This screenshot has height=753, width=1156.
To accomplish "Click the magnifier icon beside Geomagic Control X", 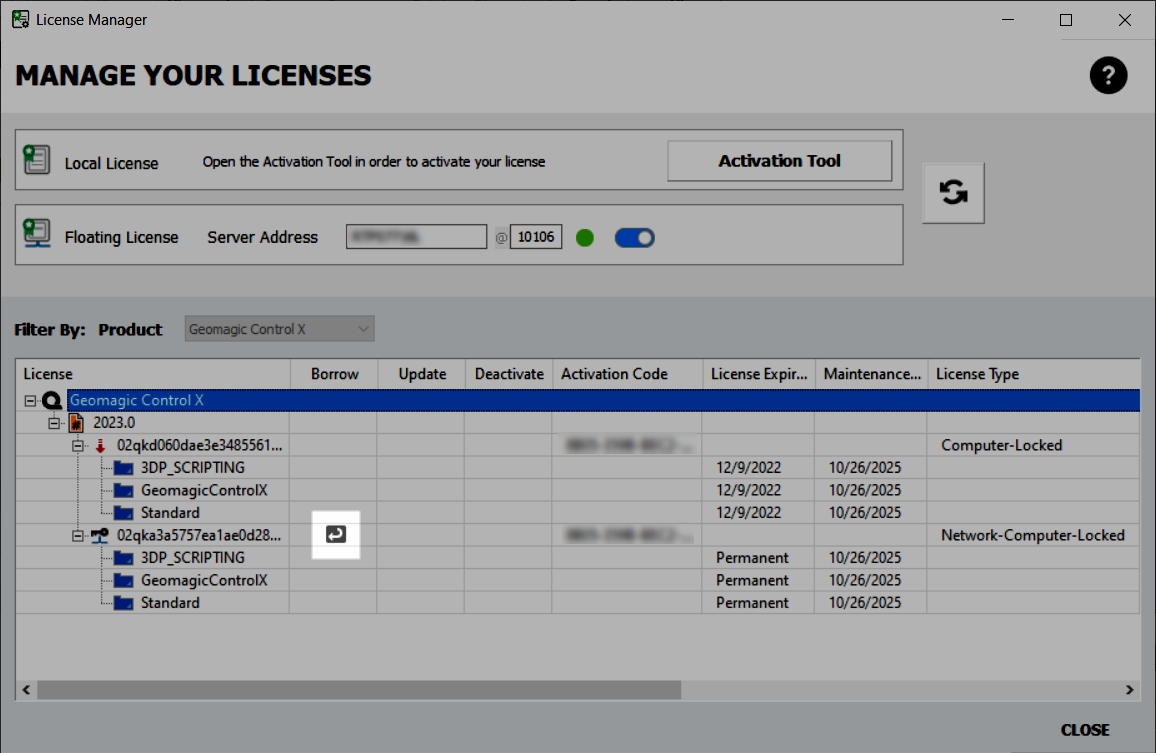I will point(52,399).
